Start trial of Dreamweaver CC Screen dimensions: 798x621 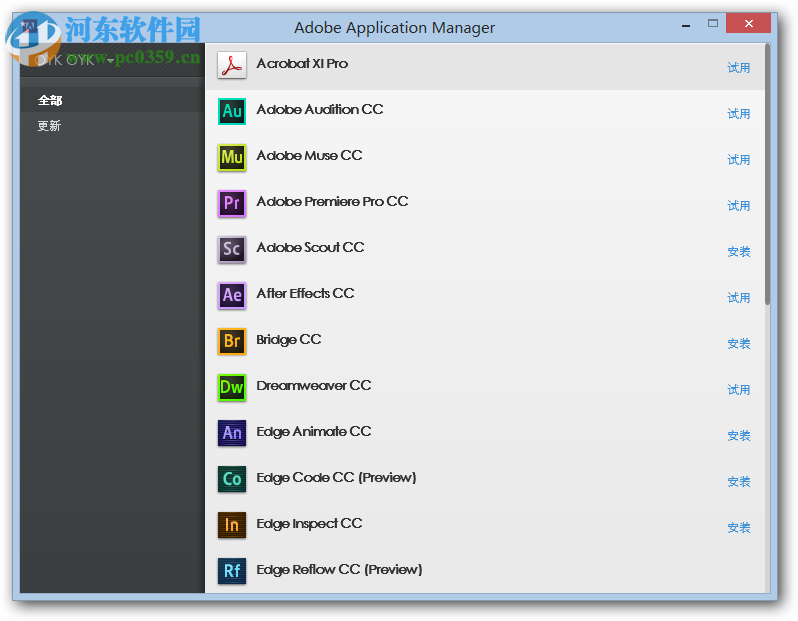[738, 390]
